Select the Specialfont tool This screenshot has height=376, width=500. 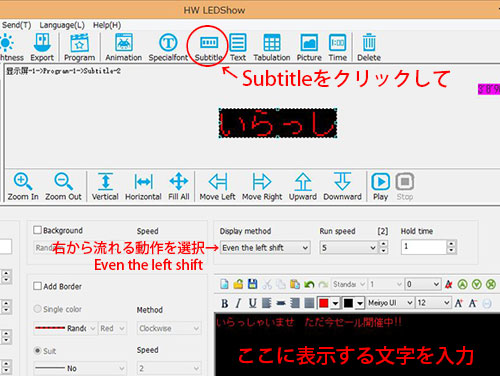coord(168,47)
